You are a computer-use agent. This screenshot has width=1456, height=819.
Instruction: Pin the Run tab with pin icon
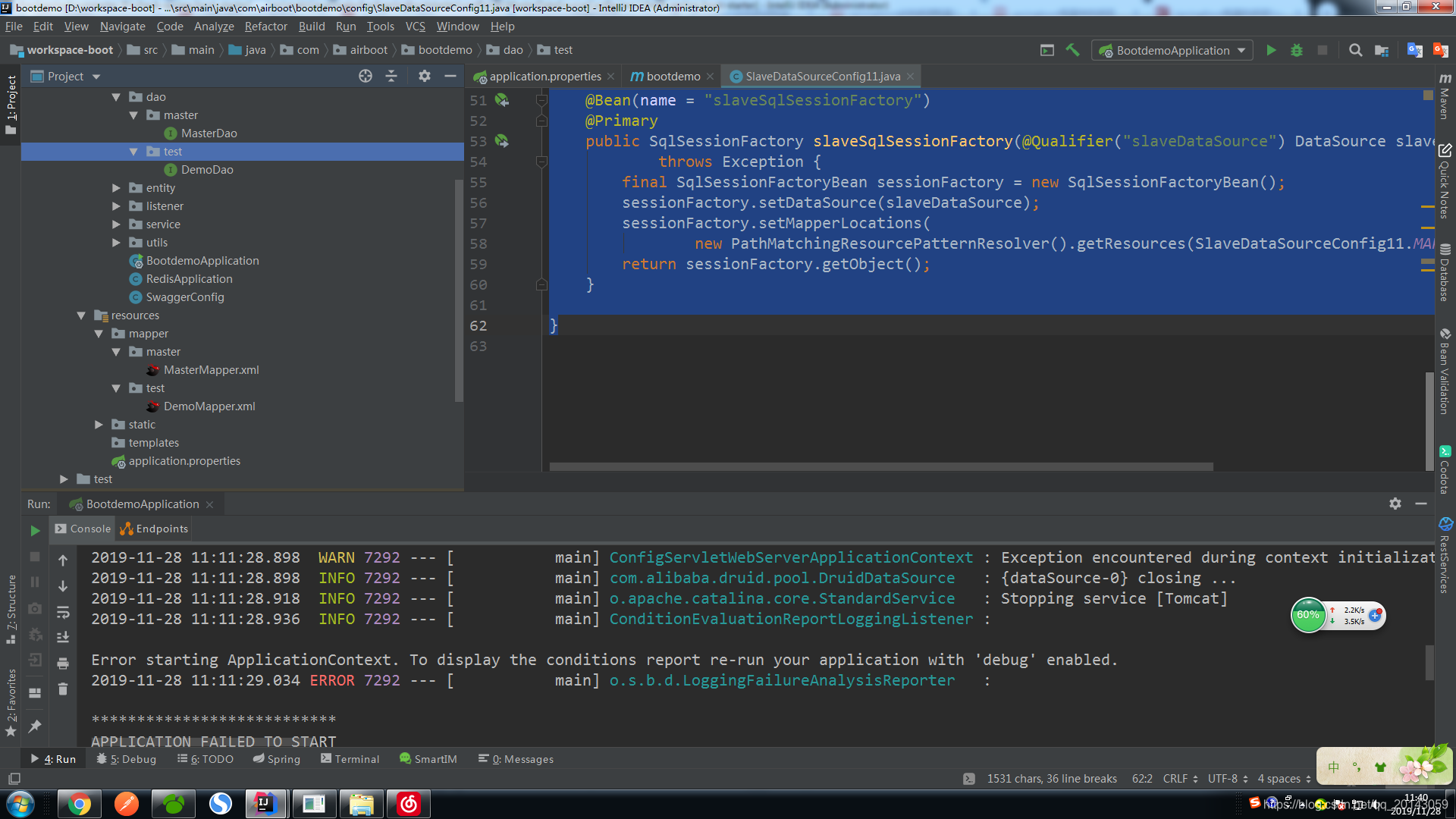tap(35, 726)
